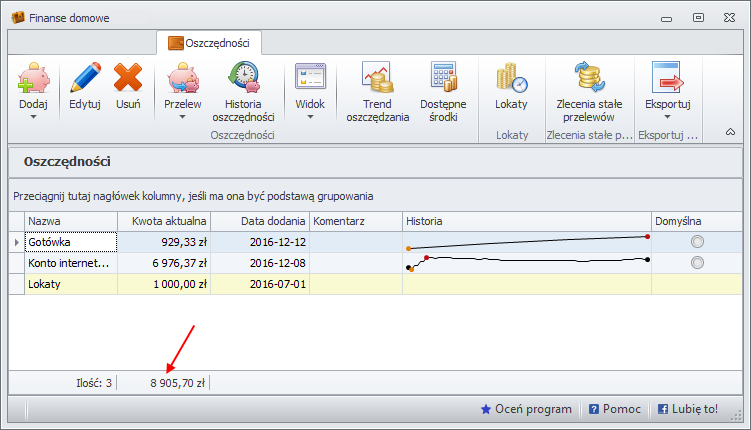Open Pomoc in the status bar

click(x=614, y=409)
